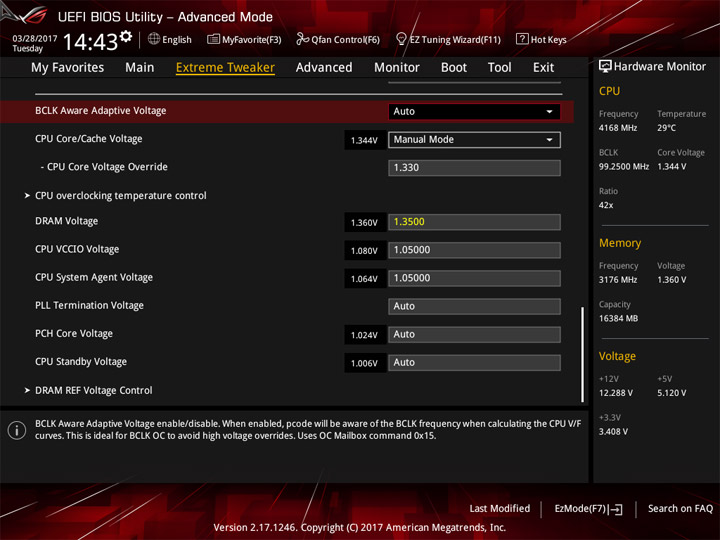The width and height of the screenshot is (720, 540).
Task: Click the EZ Tuning Wizard bulb icon
Action: (x=401, y=39)
